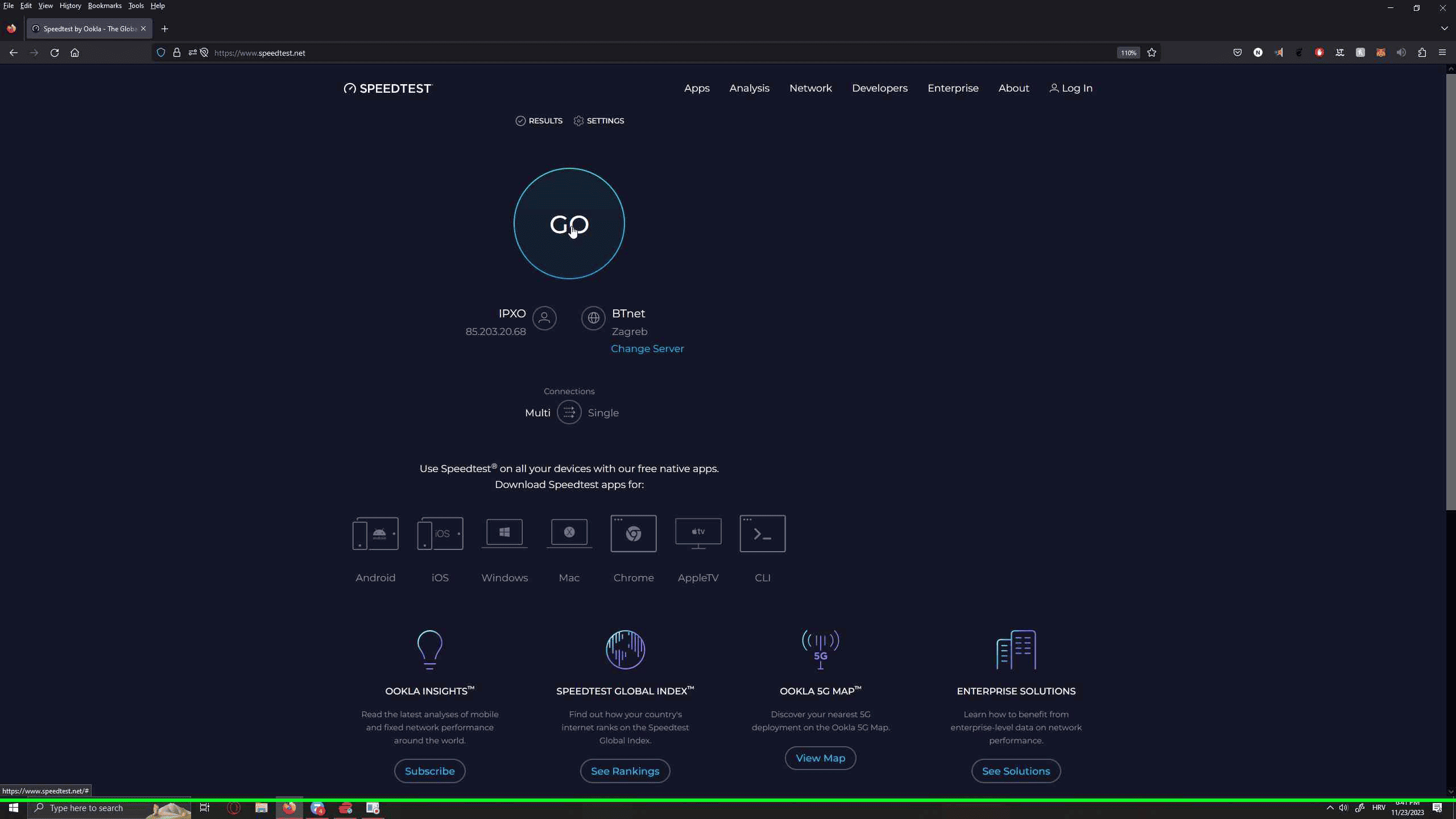Select Single connection mode
Image resolution: width=1456 pixels, height=819 pixels.
point(603,413)
